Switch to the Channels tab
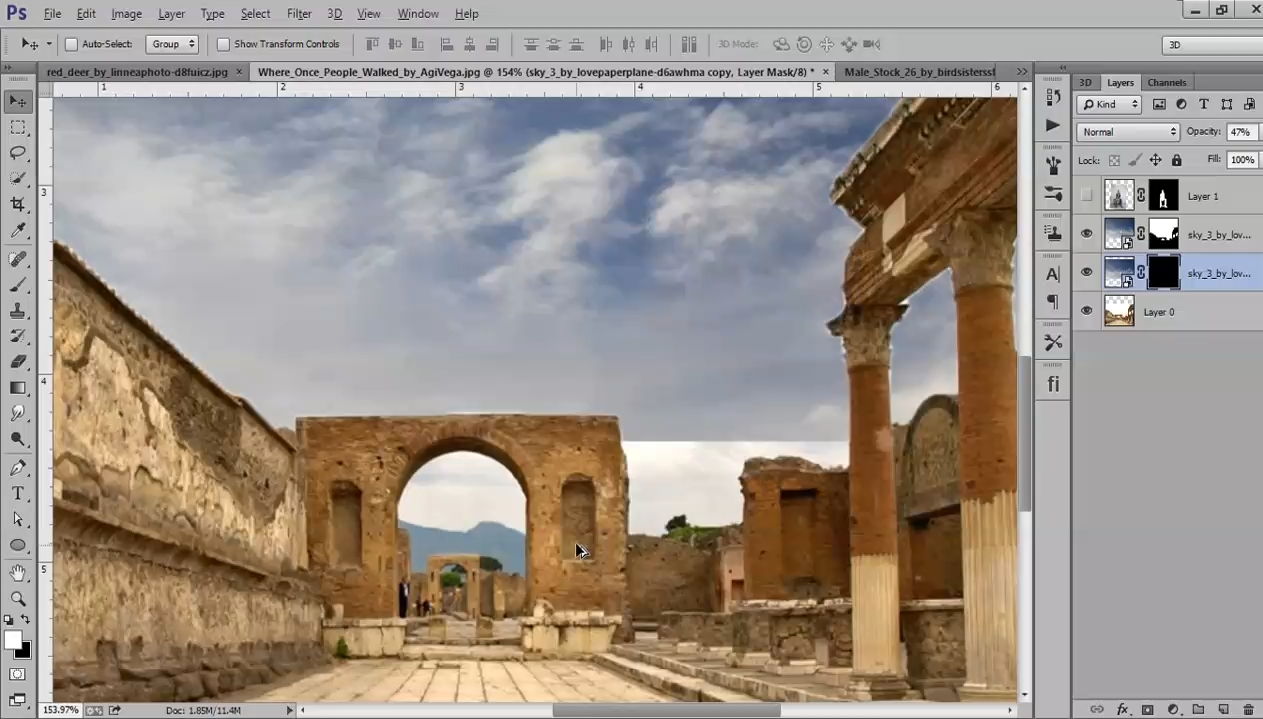The image size is (1263, 719). (1167, 83)
